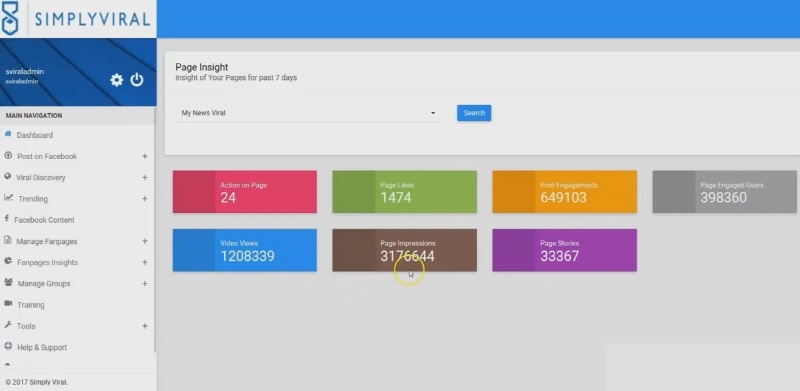Image resolution: width=800 pixels, height=391 pixels.
Task: Select Trending menu item
Action: [33, 199]
